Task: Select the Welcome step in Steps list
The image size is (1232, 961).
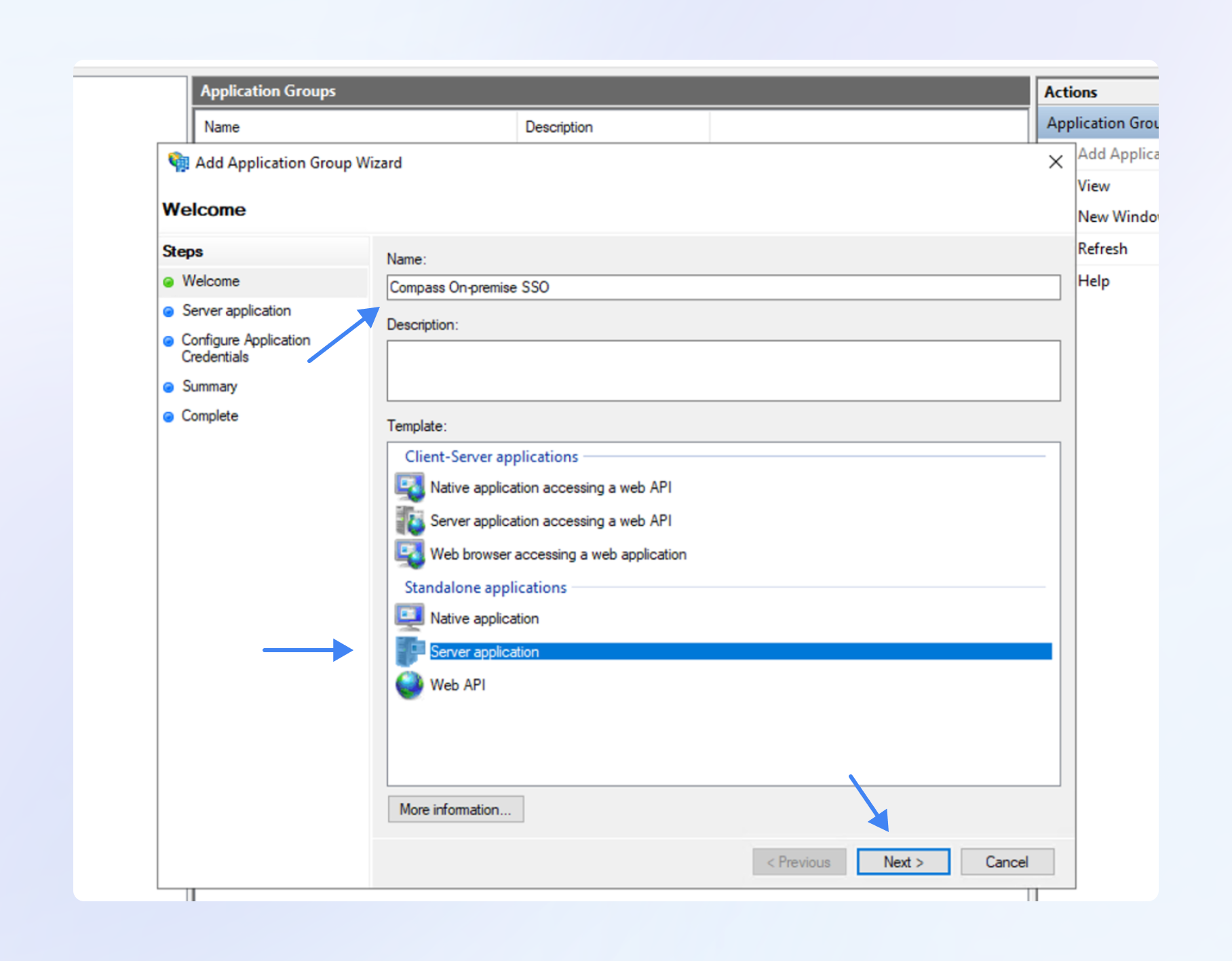Action: coord(210,281)
